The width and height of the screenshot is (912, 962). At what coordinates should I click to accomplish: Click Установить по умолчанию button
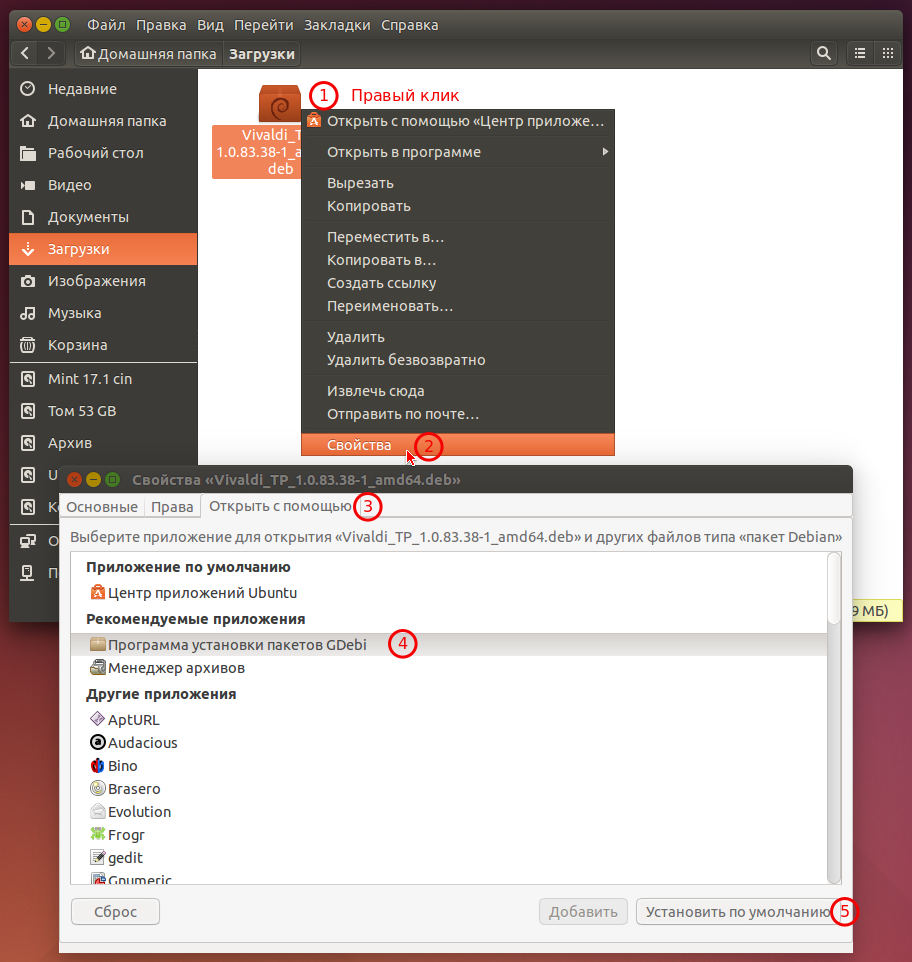pyautogui.click(x=738, y=912)
